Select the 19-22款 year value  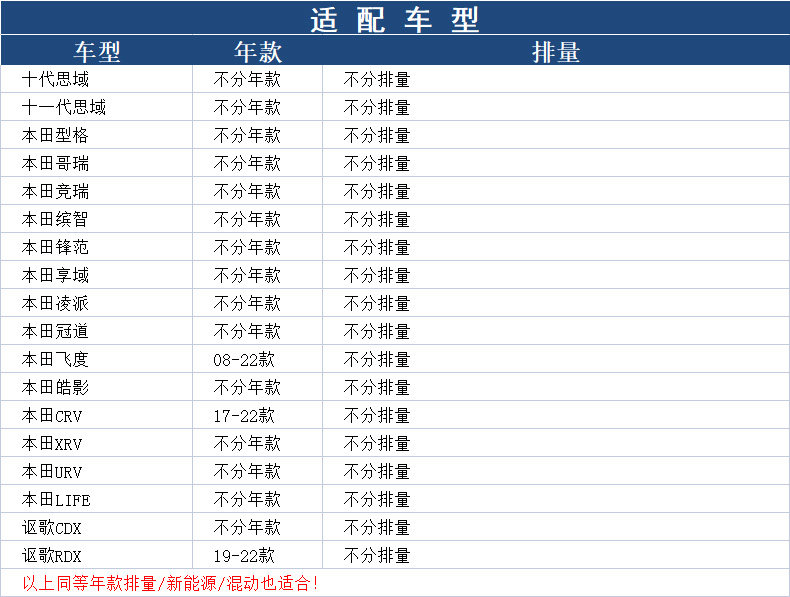click(244, 556)
